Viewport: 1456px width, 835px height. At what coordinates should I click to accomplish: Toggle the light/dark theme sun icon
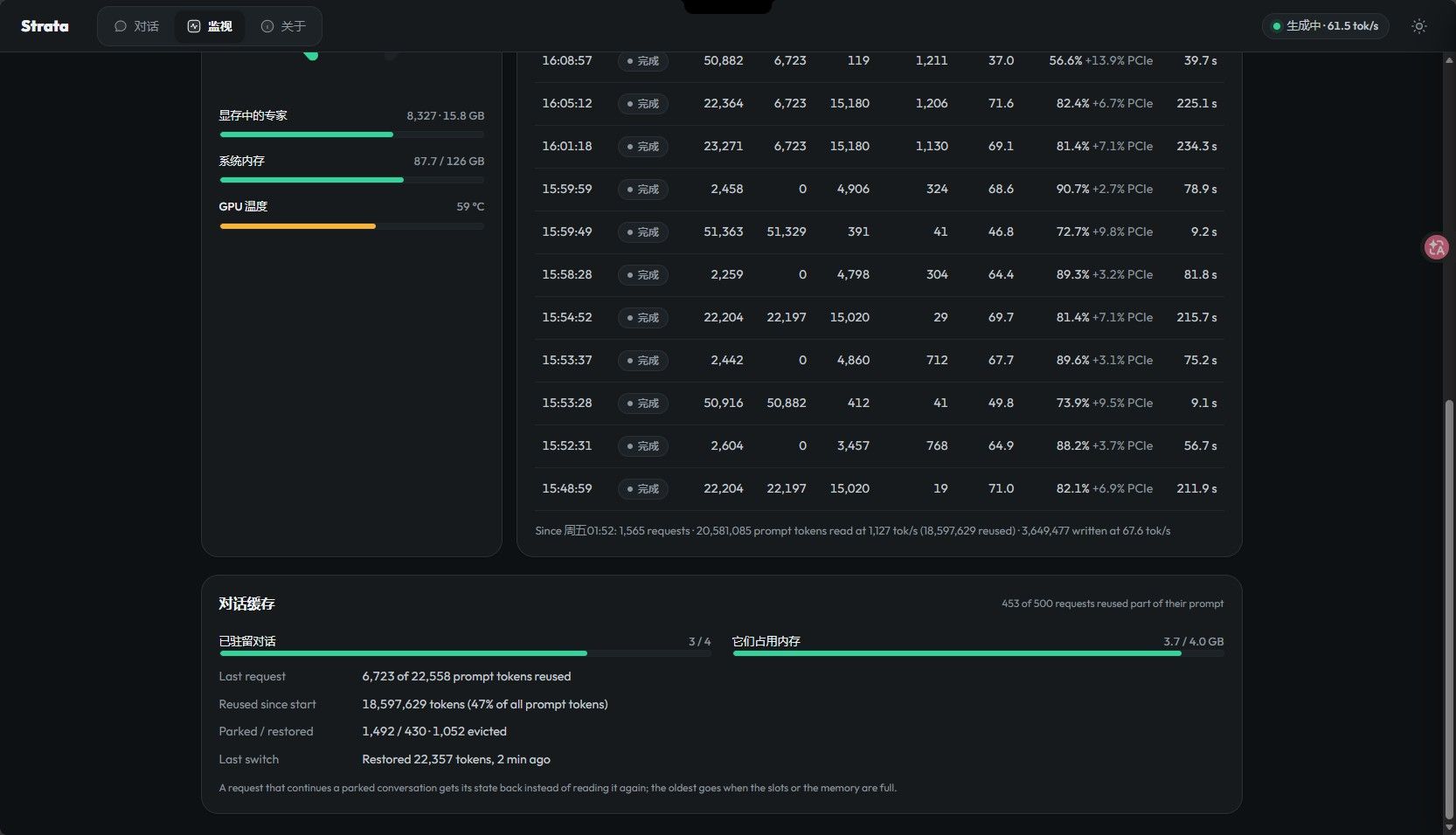coord(1419,26)
